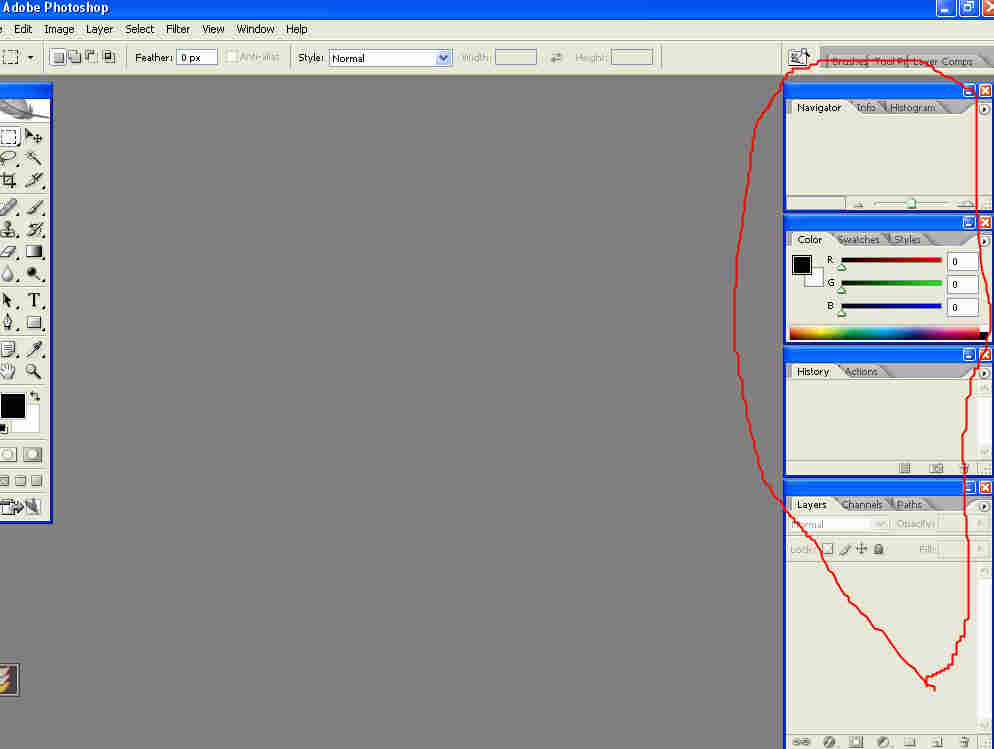
Task: Select the Dodge tool
Action: point(34,274)
